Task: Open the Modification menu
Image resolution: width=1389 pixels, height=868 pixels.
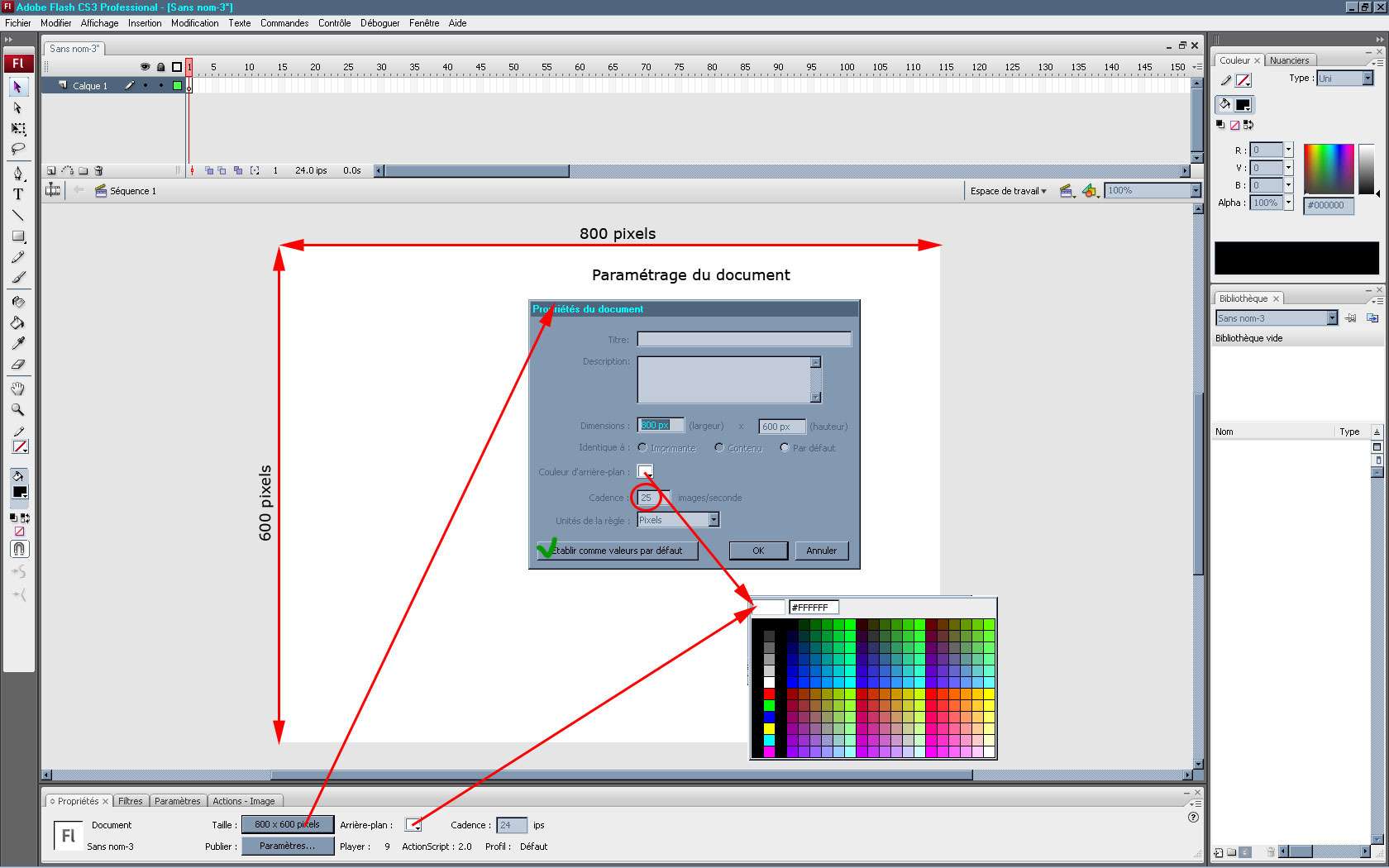Action: pyautogui.click(x=195, y=23)
